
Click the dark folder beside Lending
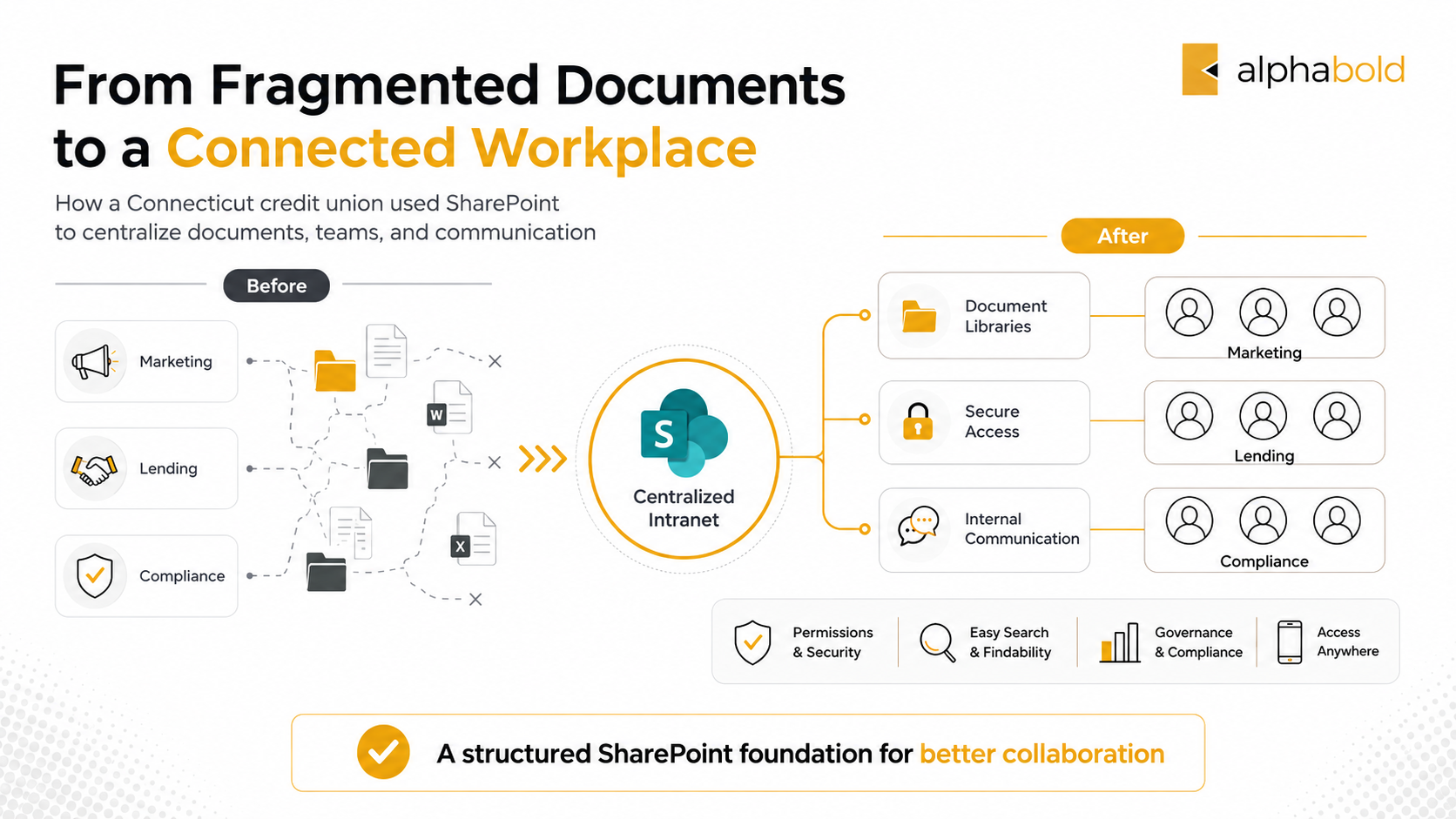(x=388, y=468)
